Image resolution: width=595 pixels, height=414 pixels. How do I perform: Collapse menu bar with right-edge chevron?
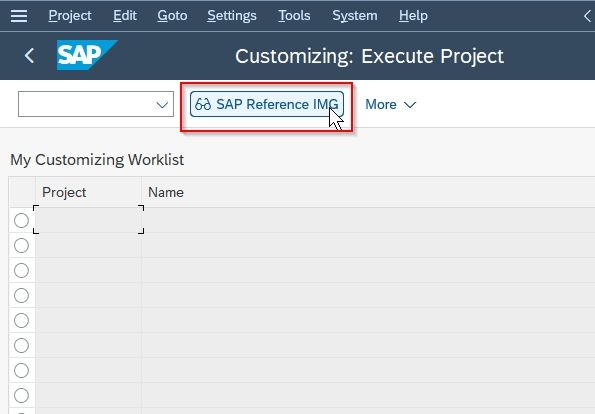[x=587, y=16]
